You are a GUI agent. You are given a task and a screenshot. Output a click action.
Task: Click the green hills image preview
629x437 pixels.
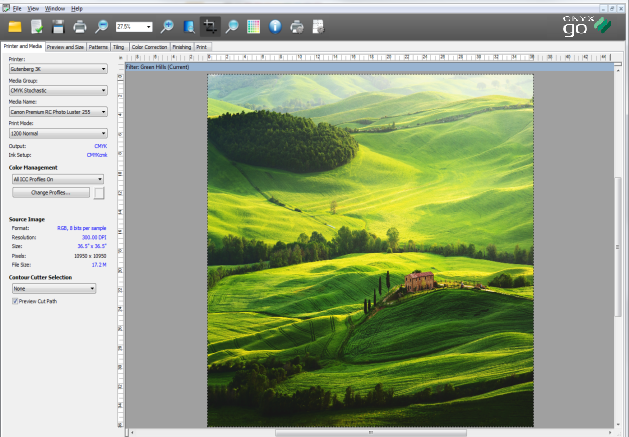pos(370,250)
